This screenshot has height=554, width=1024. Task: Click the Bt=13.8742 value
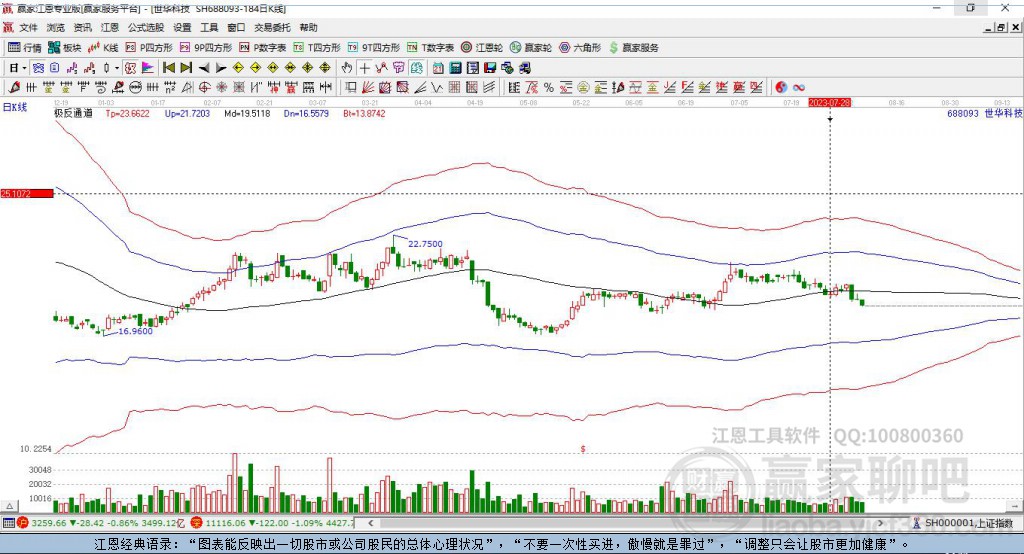(364, 113)
